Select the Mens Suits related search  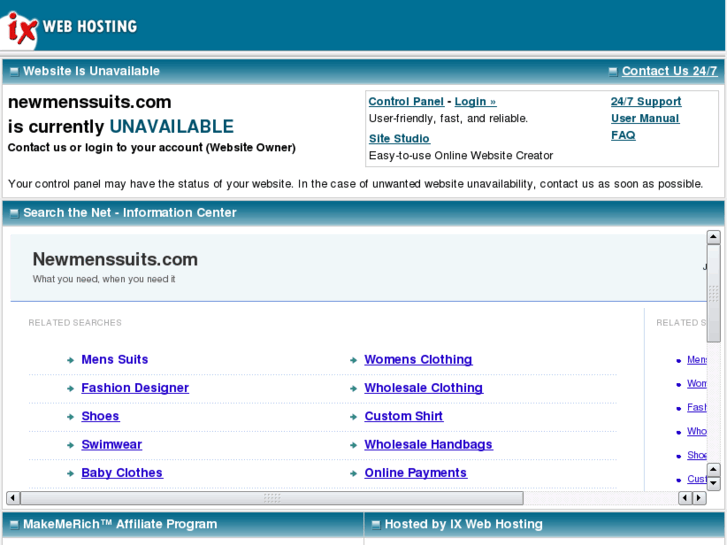115,359
